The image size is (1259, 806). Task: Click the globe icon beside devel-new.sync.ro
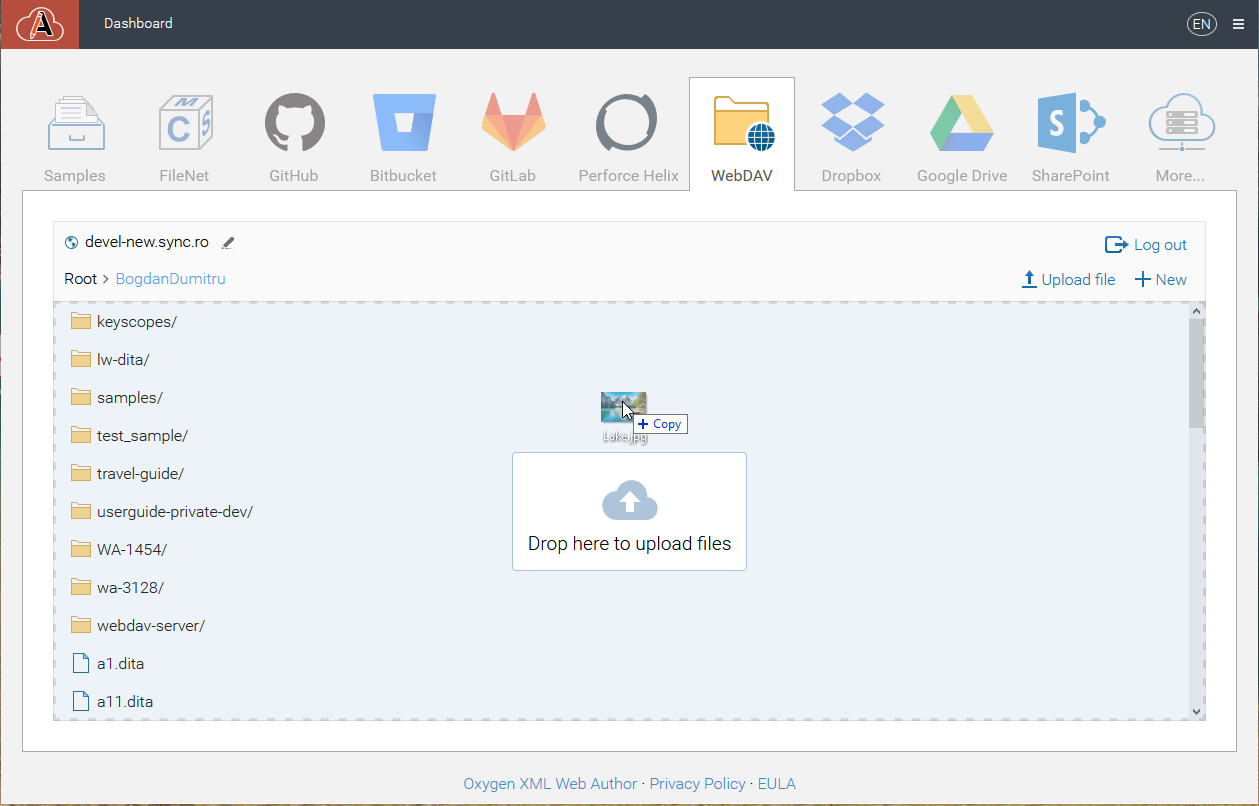[x=71, y=242]
